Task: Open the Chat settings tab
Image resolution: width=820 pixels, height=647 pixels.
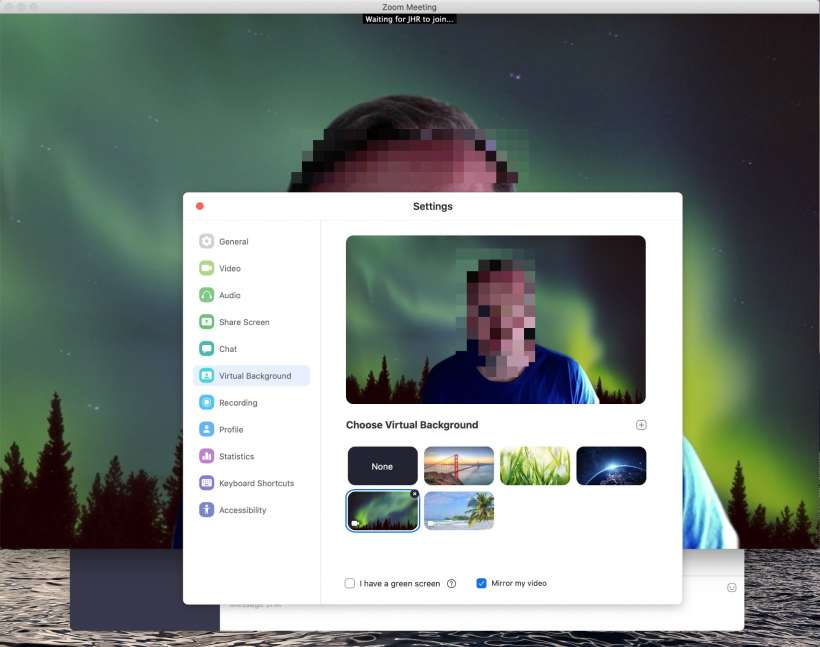Action: coord(252,348)
